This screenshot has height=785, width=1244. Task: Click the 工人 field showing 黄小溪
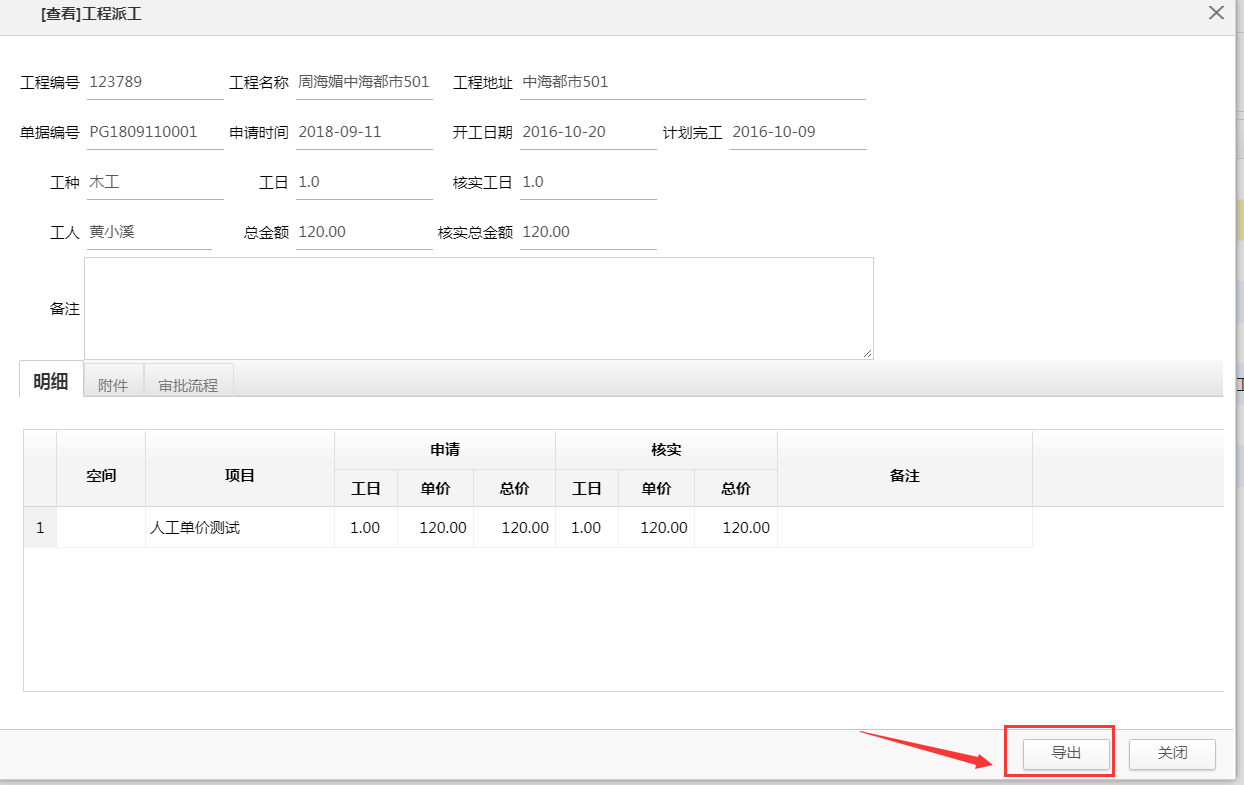[x=149, y=232]
